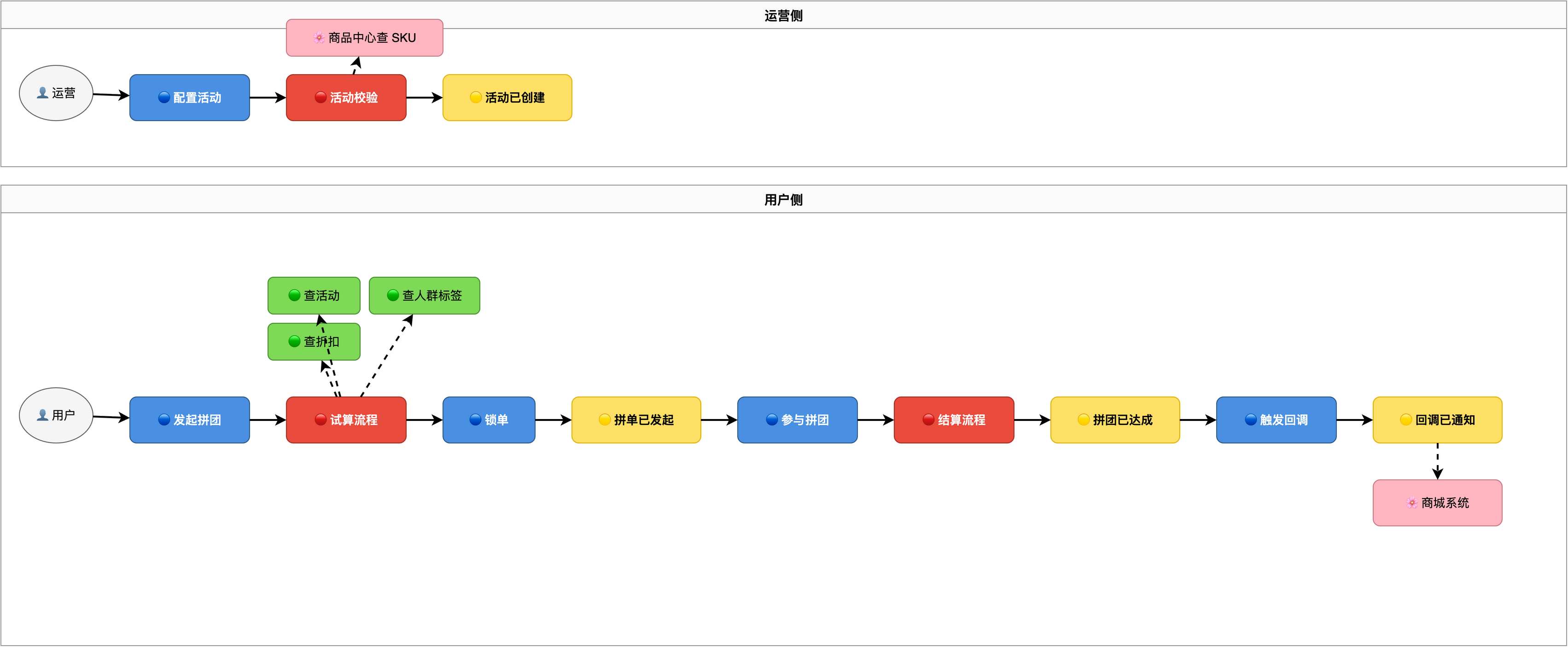This screenshot has width=1568, height=647.
Task: Click the blue ball icon in 锁单
Action: click(x=475, y=420)
